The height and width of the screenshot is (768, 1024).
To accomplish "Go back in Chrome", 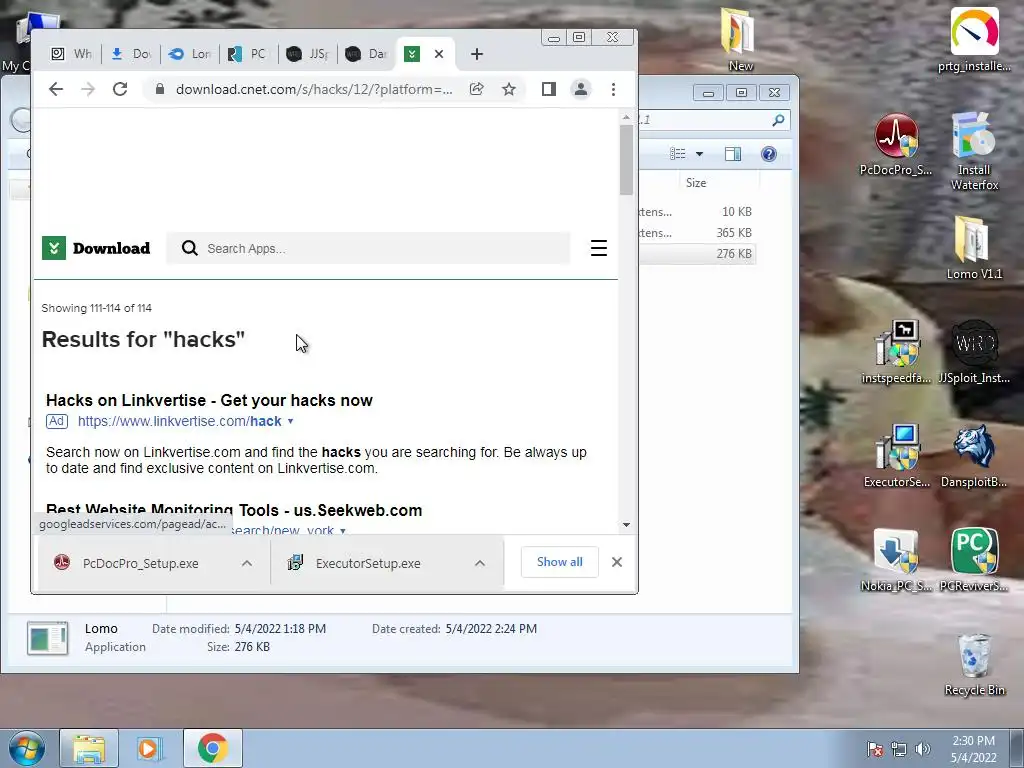I will (56, 89).
